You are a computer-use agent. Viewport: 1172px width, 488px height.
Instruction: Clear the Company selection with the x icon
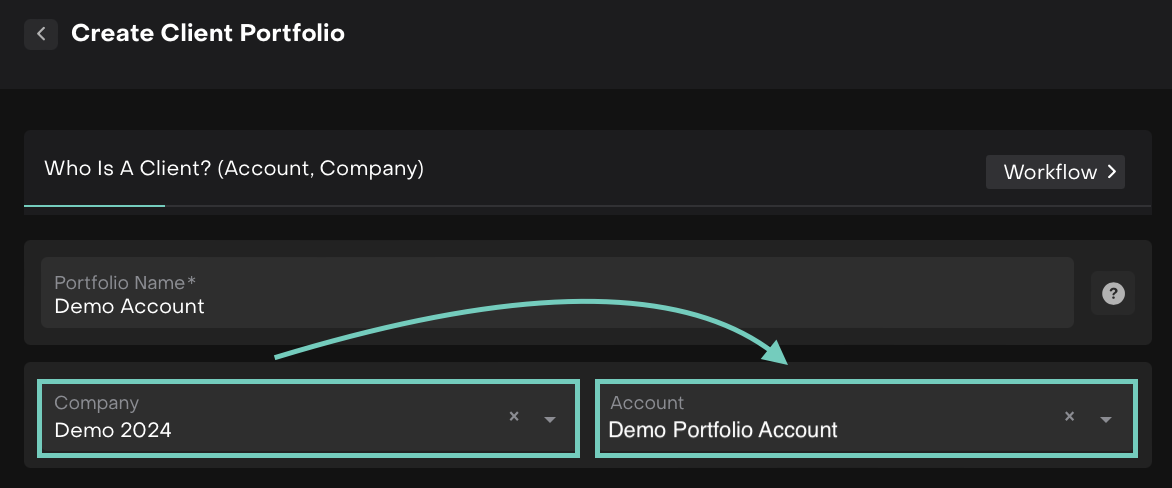pos(514,417)
